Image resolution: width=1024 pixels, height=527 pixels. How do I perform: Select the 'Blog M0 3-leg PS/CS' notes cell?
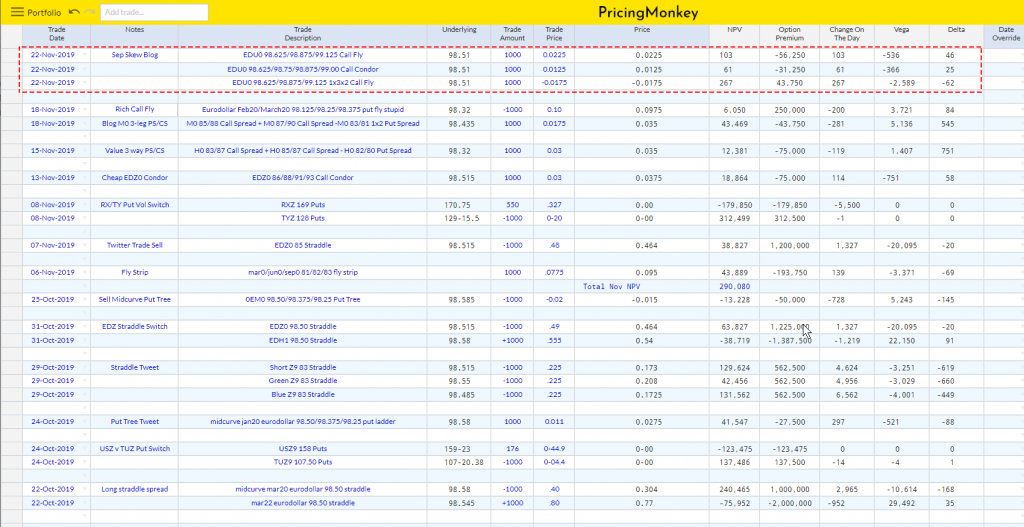pos(135,123)
